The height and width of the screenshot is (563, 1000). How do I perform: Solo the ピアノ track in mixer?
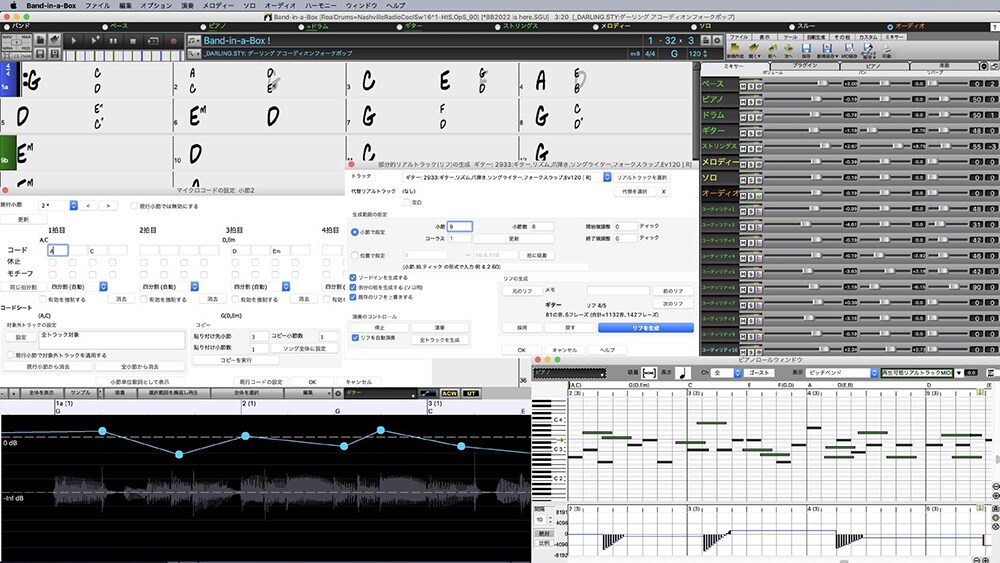click(751, 101)
